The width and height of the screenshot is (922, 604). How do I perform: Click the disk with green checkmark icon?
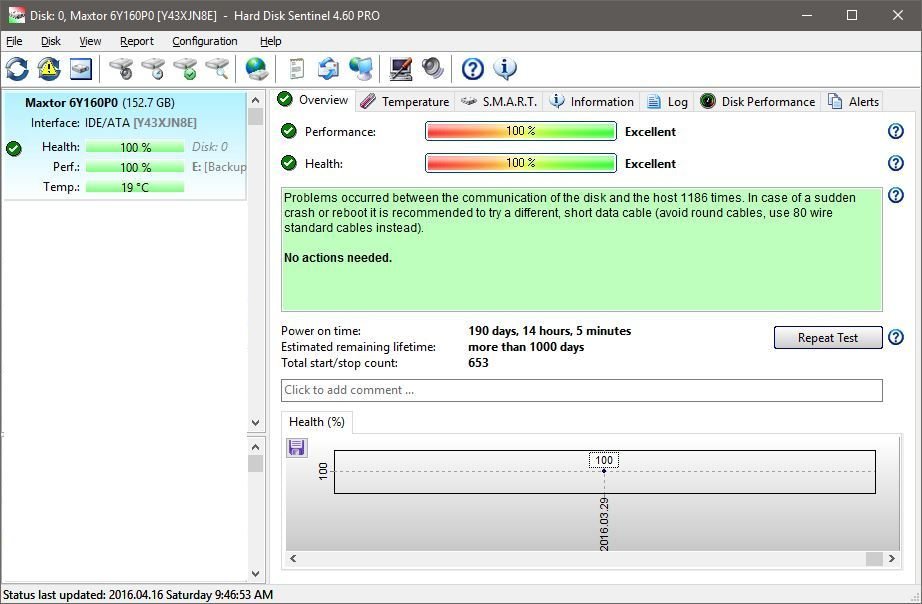[x=185, y=69]
